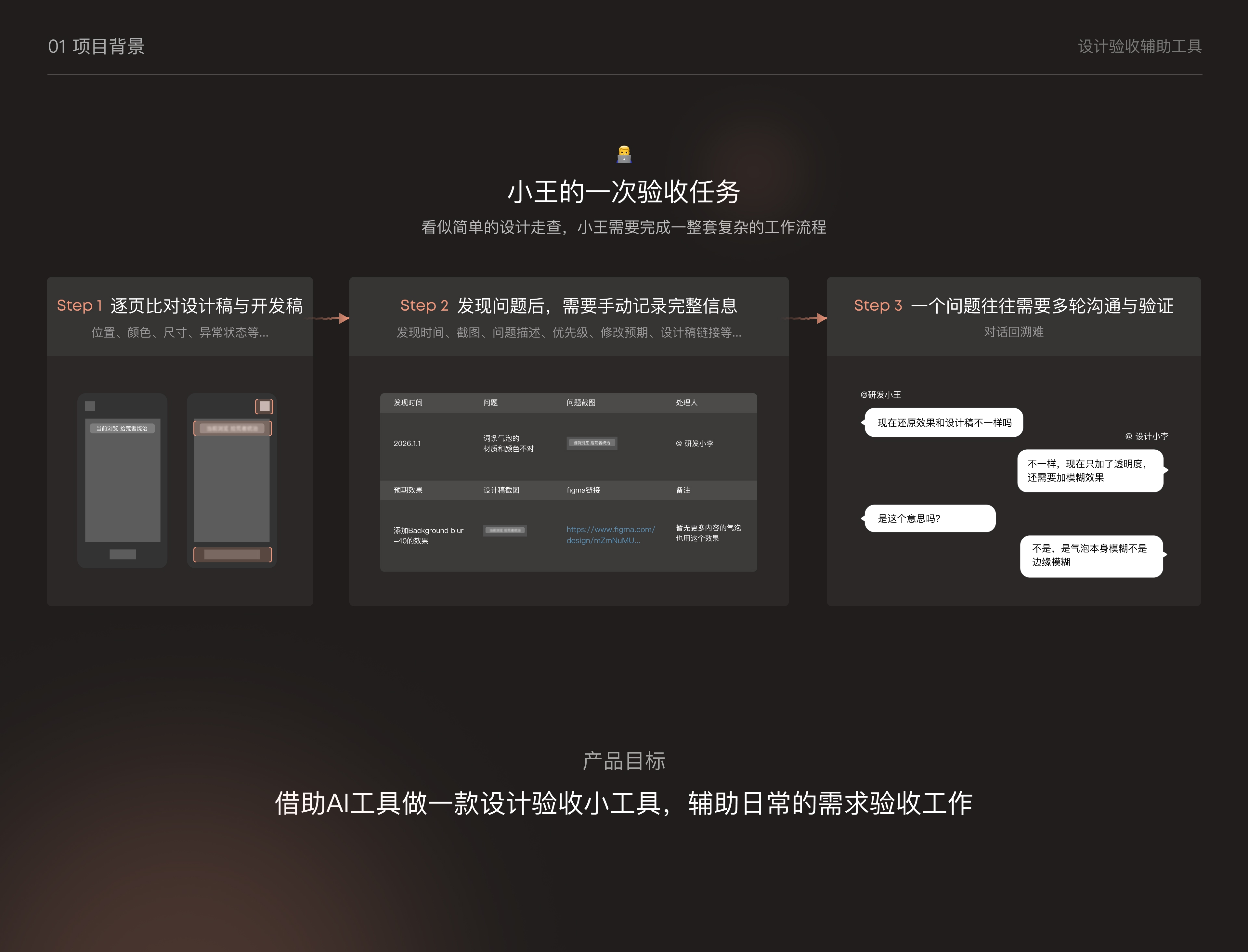Click the 预期效果 table header cell
Image resolution: width=1248 pixels, height=952 pixels.
(408, 490)
